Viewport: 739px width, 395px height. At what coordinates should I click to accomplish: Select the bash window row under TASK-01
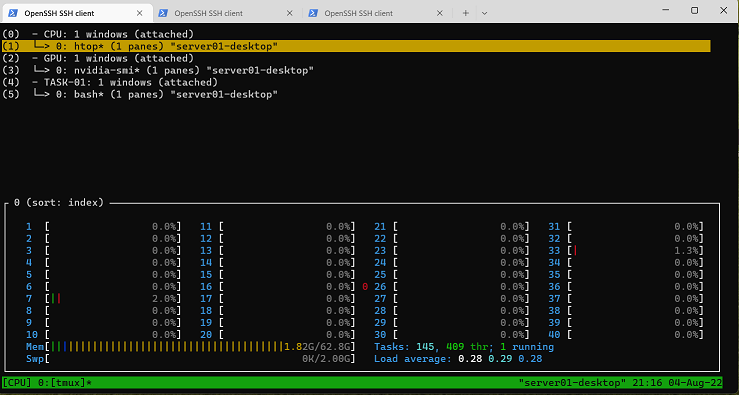coord(140,94)
